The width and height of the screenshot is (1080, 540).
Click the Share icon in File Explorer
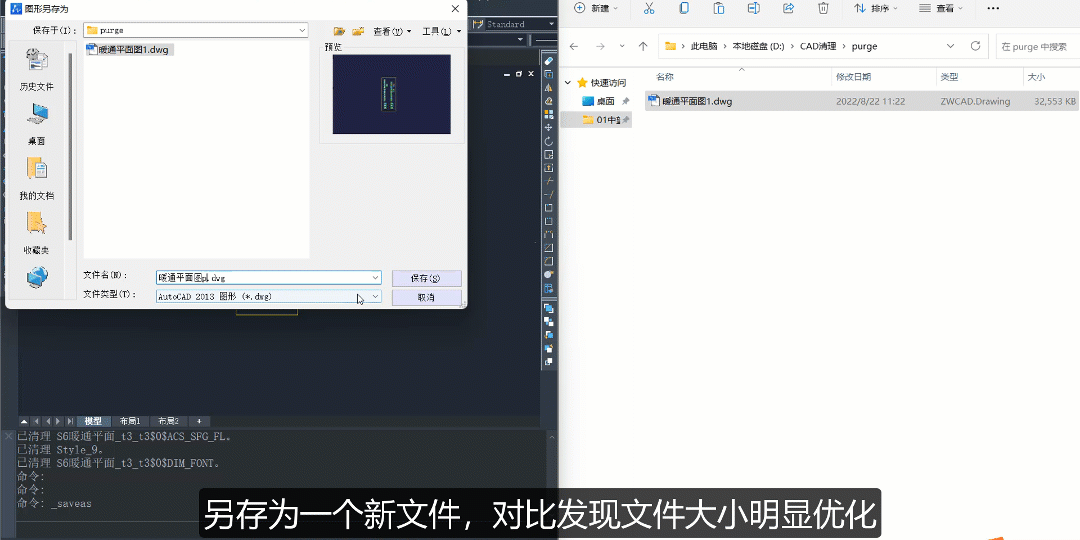click(x=789, y=8)
